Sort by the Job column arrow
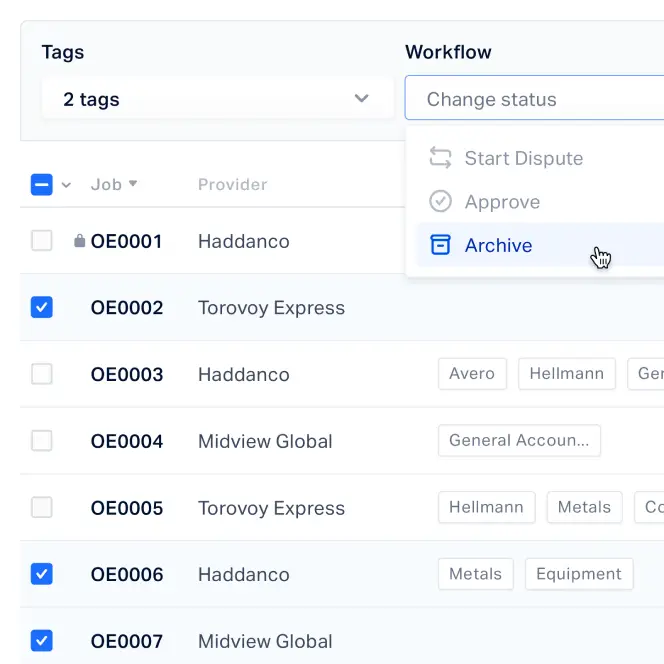 pyautogui.click(x=133, y=183)
